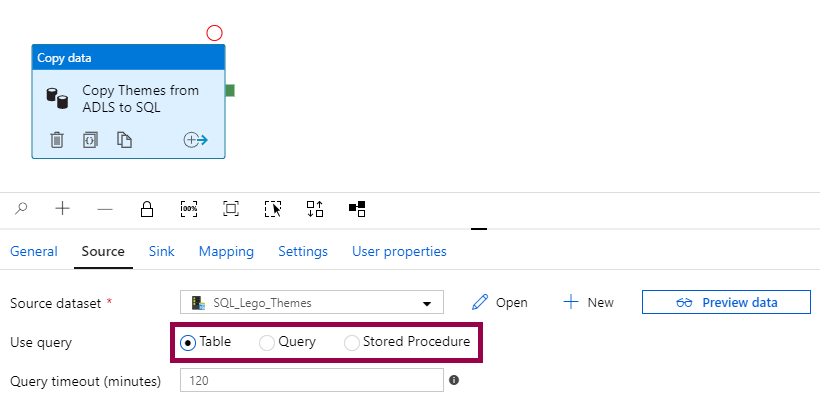
Task: Delete the Copy data activity with trash icon
Action: 57,140
